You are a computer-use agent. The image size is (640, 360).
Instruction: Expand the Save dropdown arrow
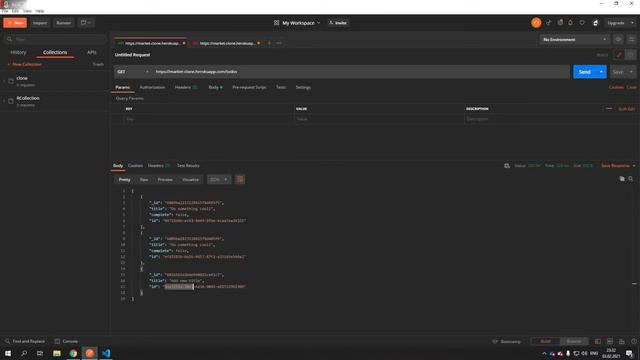[631, 72]
